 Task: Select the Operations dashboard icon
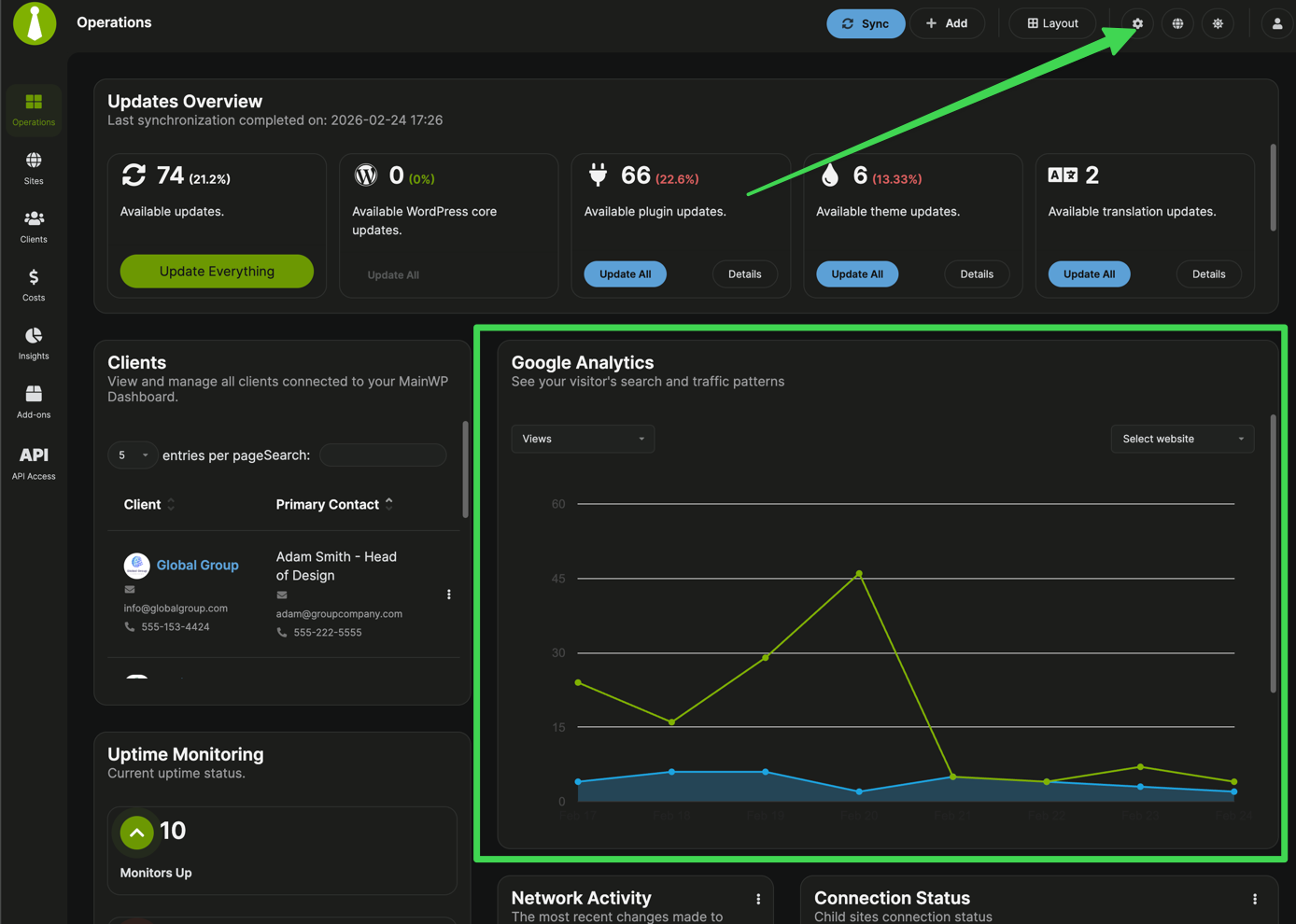(34, 107)
